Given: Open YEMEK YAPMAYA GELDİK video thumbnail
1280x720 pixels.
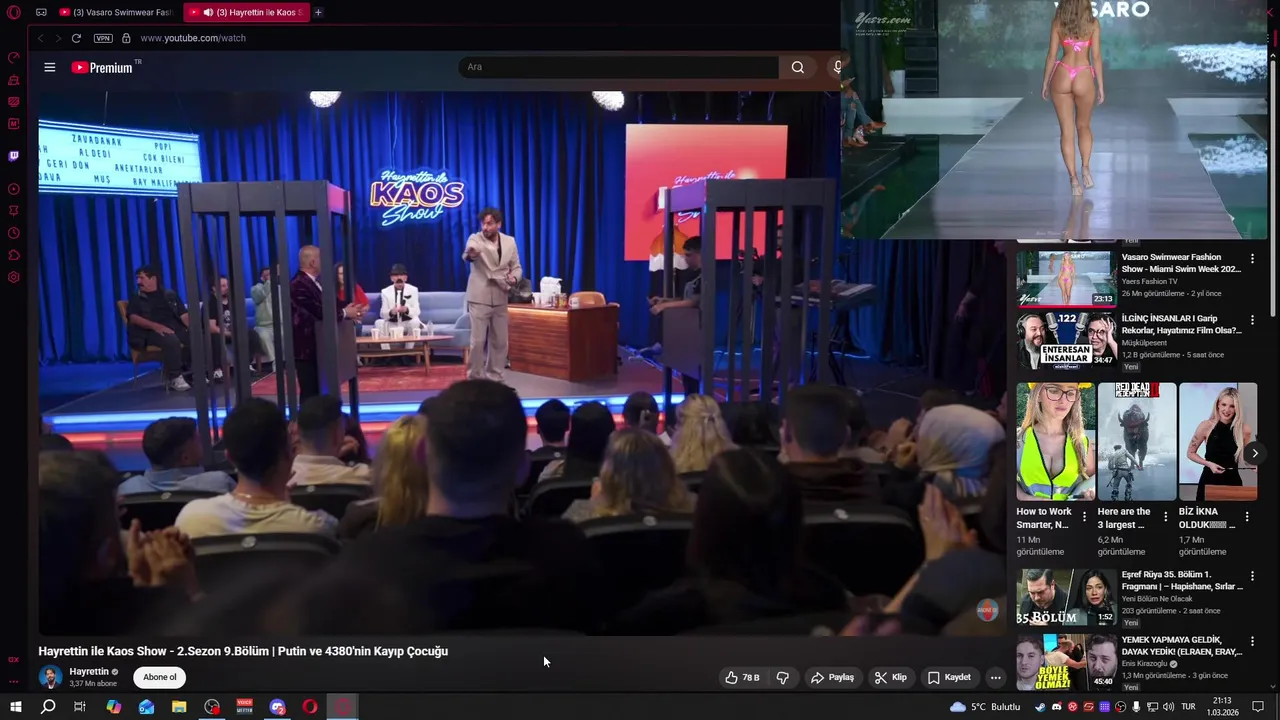Looking at the screenshot, I should [x=1066, y=661].
